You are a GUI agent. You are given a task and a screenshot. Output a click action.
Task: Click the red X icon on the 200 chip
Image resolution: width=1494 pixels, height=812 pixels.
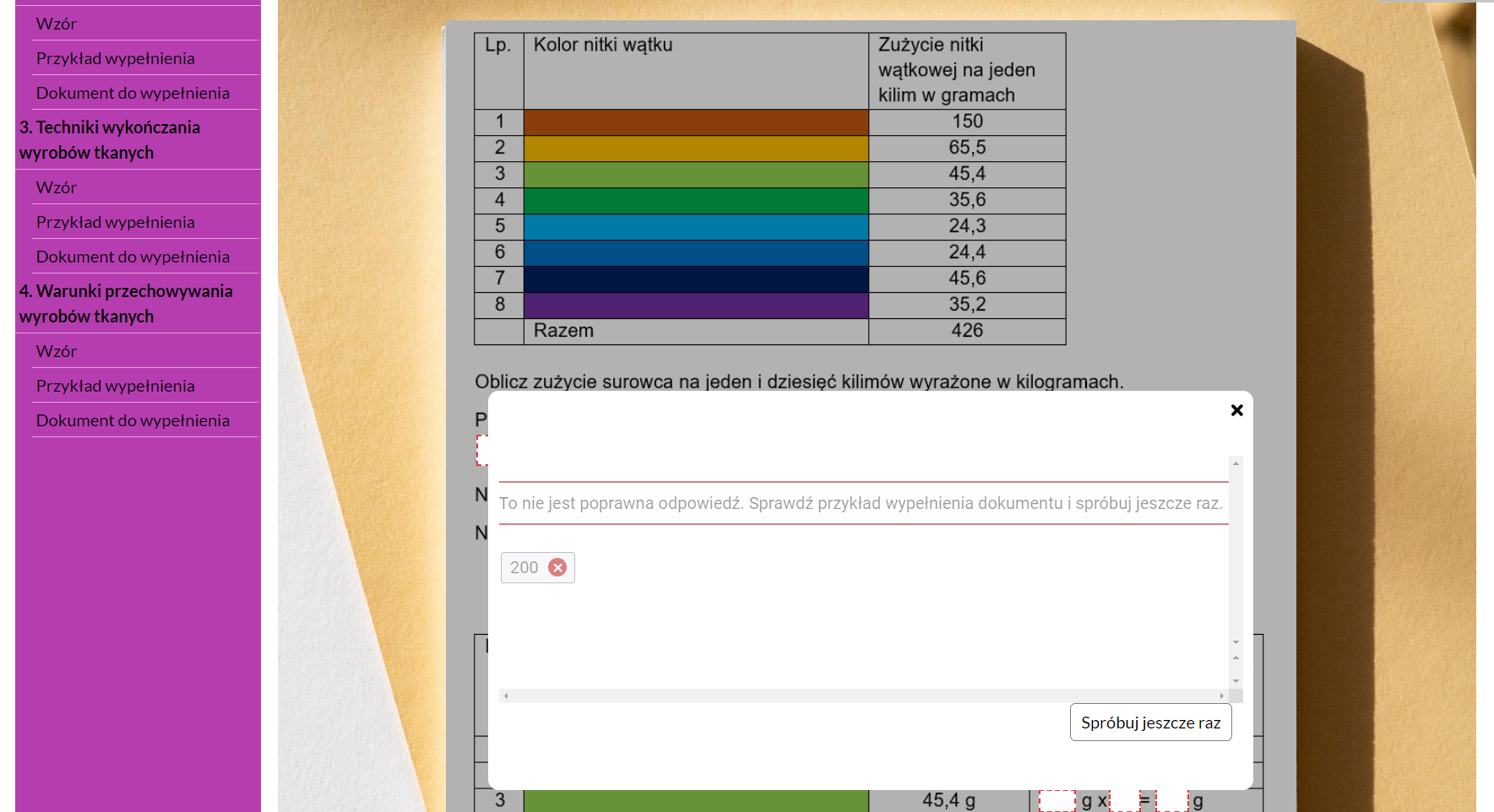tap(557, 568)
